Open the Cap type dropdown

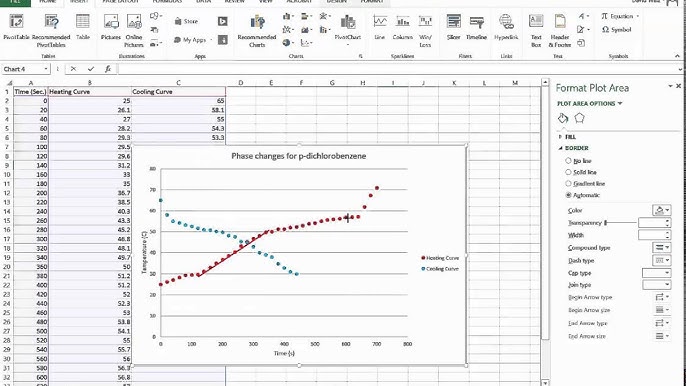click(x=656, y=273)
